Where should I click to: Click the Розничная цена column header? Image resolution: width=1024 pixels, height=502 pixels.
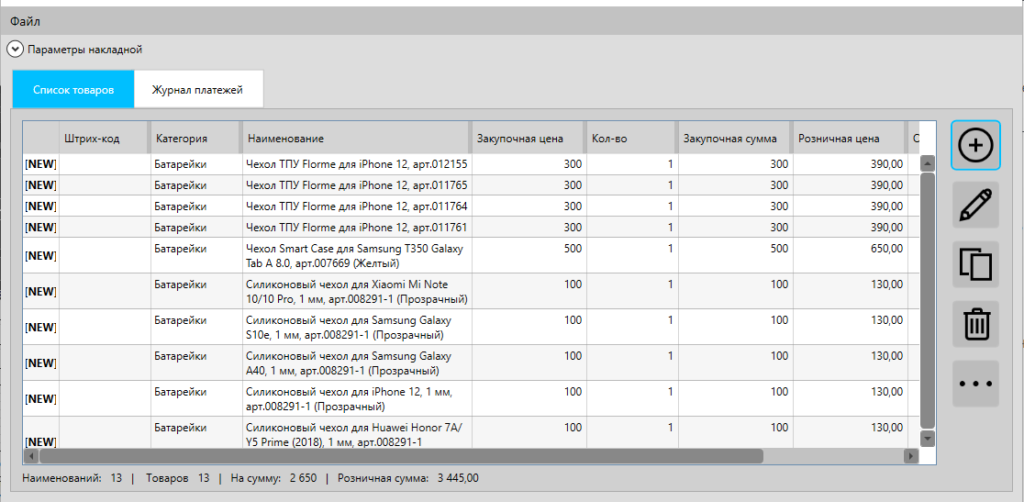(x=838, y=138)
